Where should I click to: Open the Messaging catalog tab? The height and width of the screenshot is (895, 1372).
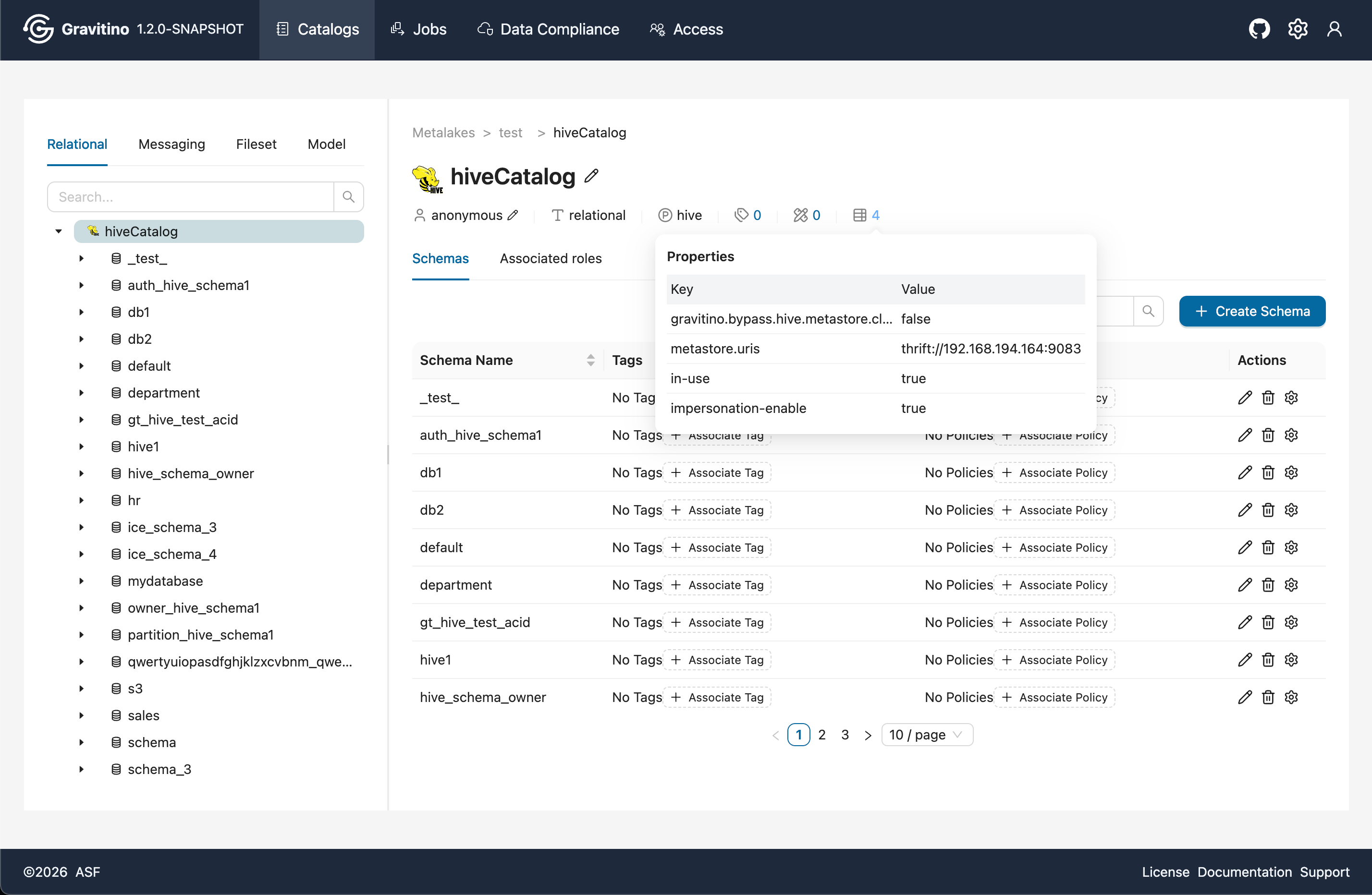point(171,144)
